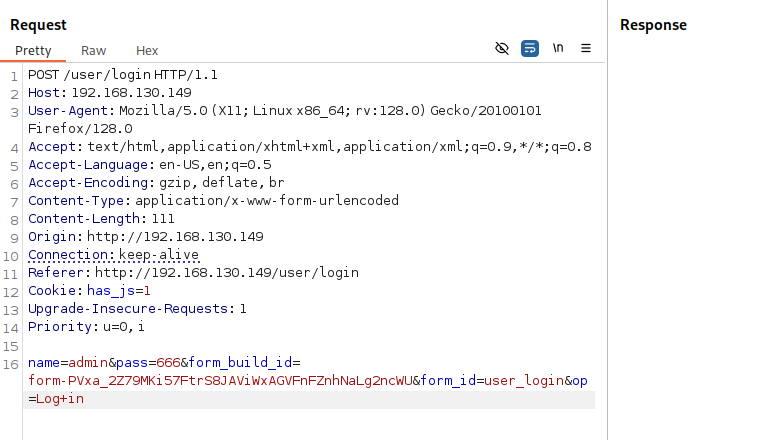This screenshot has width=767, height=440.
Task: Click the Response panel title
Action: [x=653, y=25]
